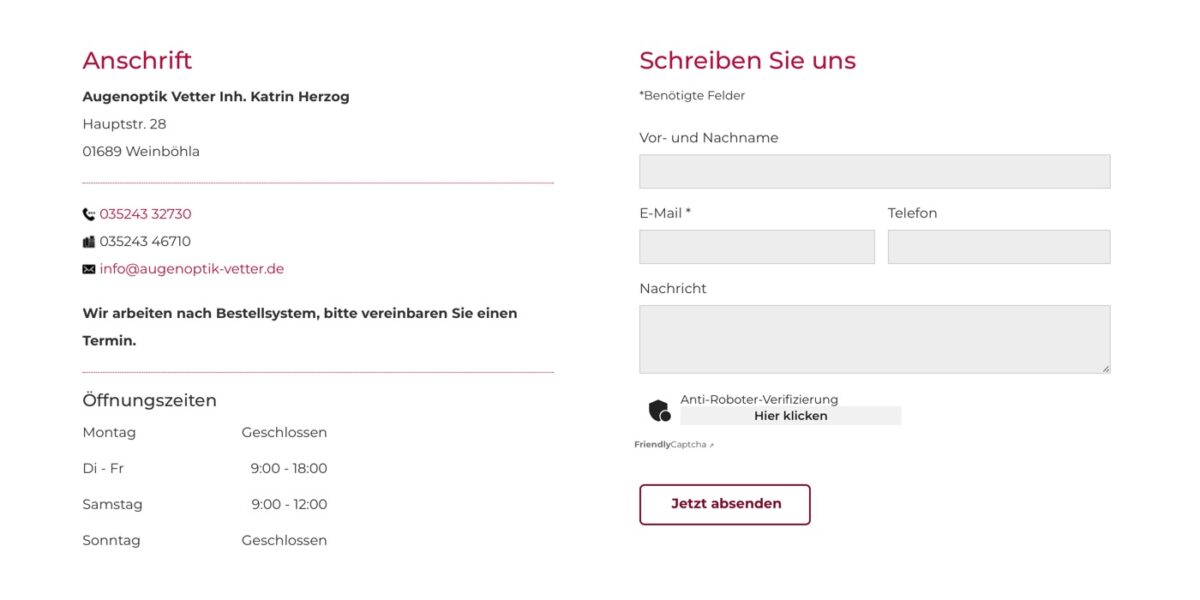
Task: Open the FriendlyCaptcha link
Action: [670, 445]
